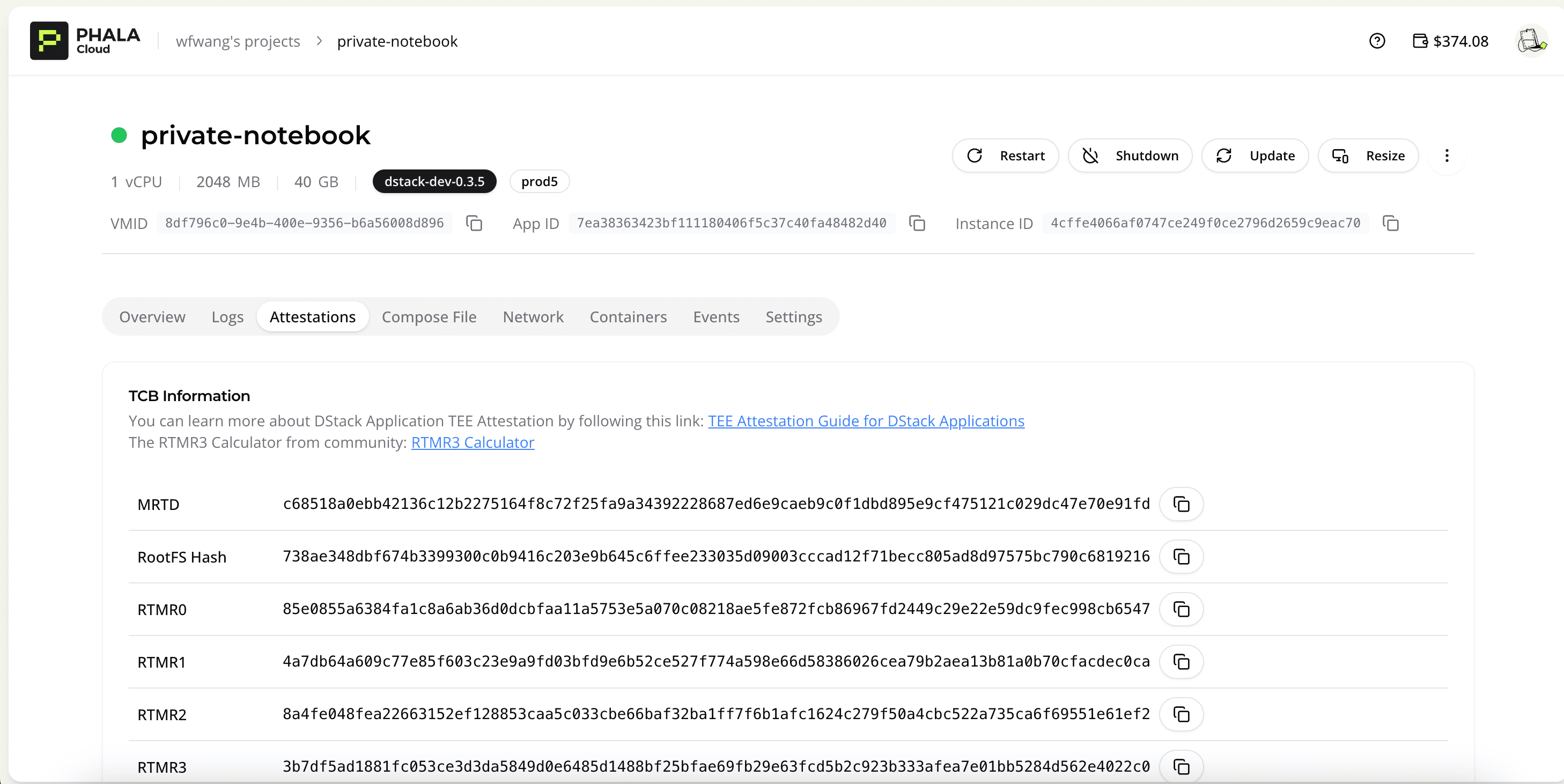Copy the App ID value
This screenshot has width=1564, height=784.
[x=917, y=223]
